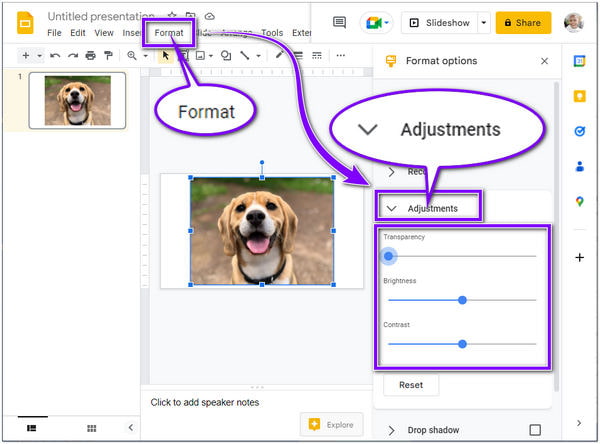
Task: Open Google Tasks in side panel
Action: pos(580,131)
